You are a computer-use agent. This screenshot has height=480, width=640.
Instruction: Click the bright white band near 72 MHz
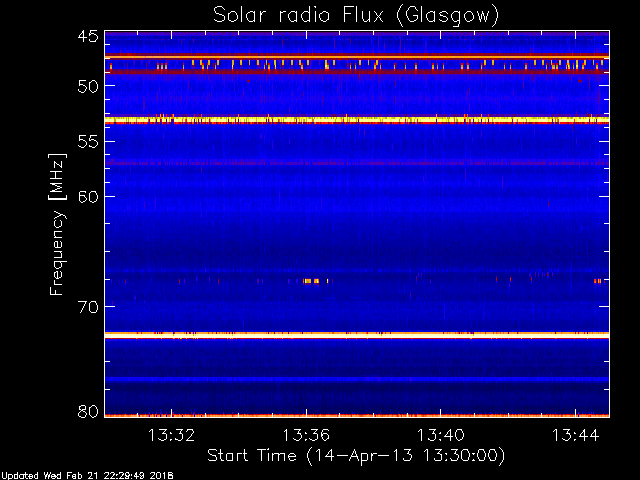tap(357, 335)
